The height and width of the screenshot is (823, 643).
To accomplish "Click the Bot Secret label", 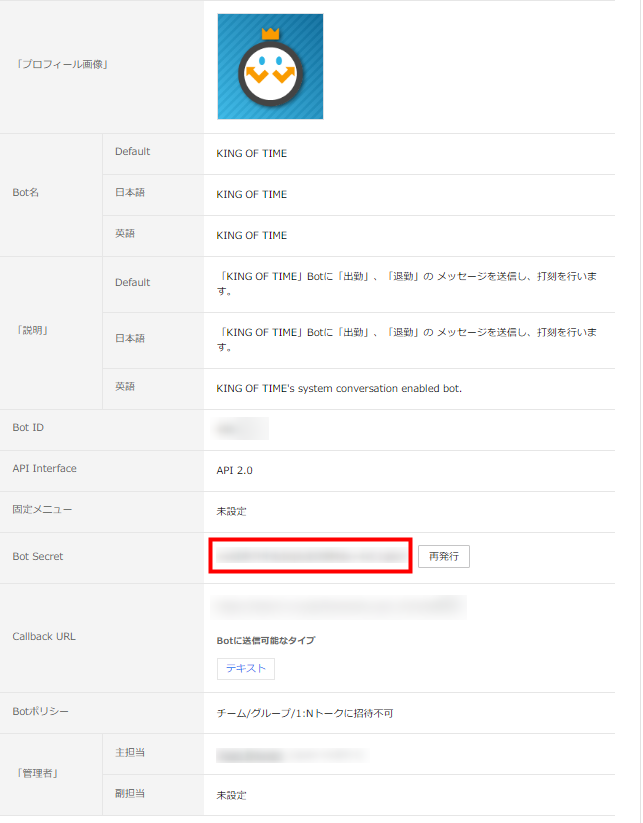I will [x=38, y=556].
